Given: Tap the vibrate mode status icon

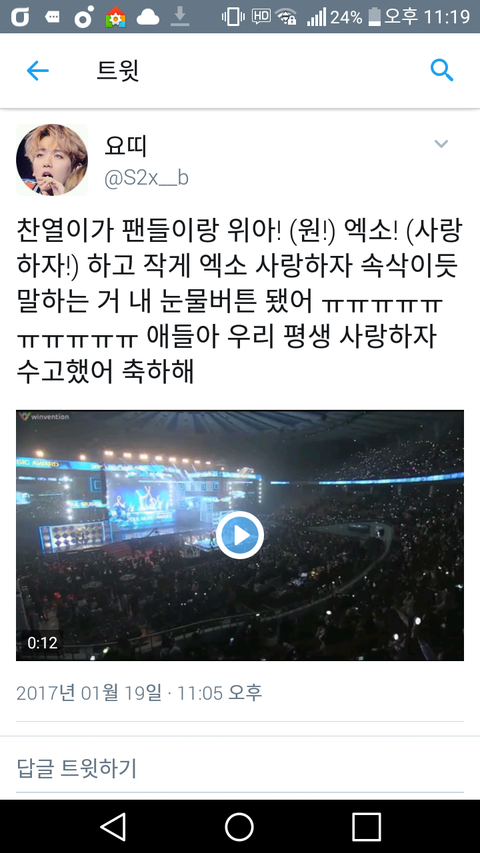Looking at the screenshot, I should coord(233,17).
